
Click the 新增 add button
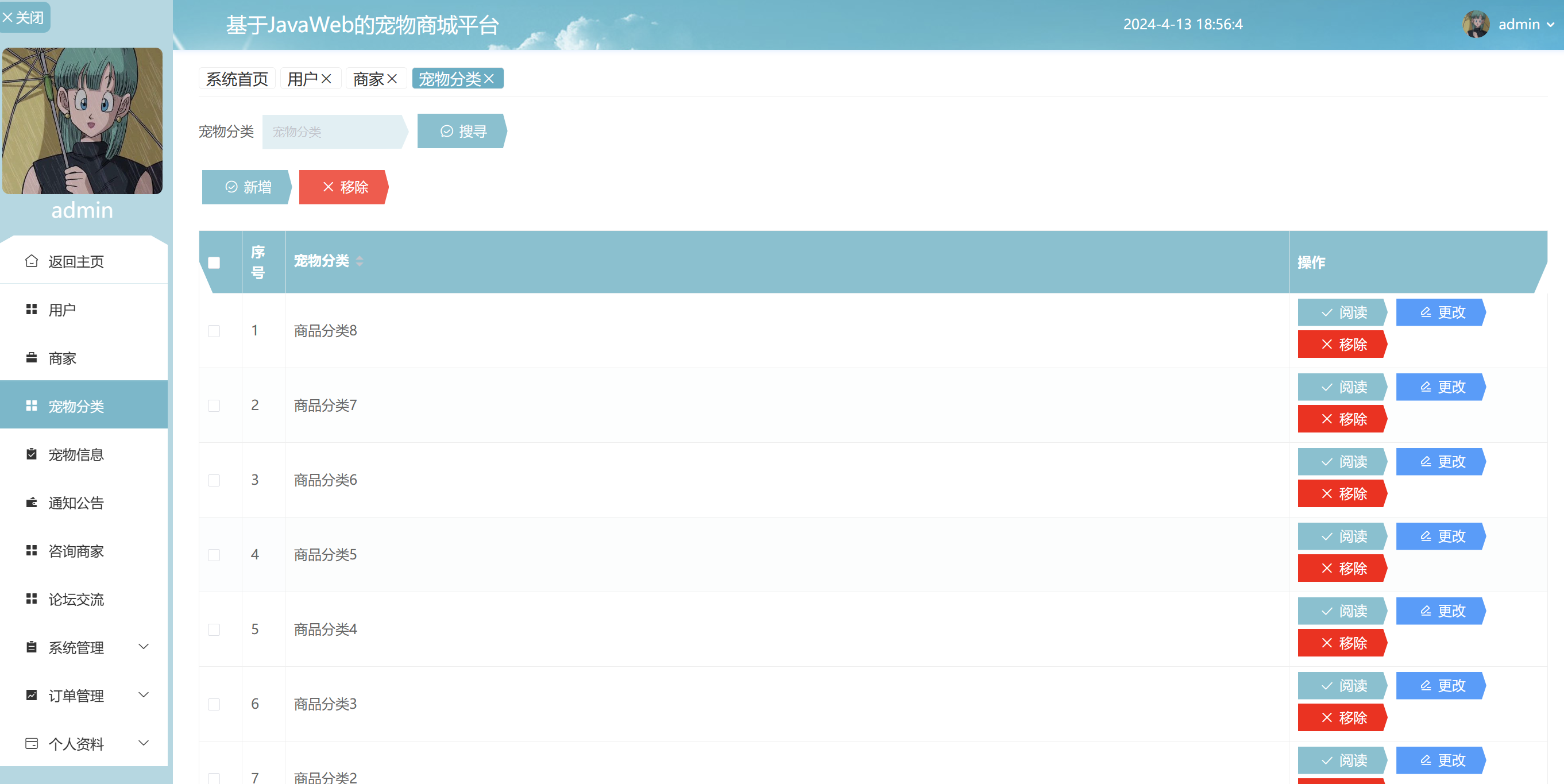pyautogui.click(x=247, y=187)
